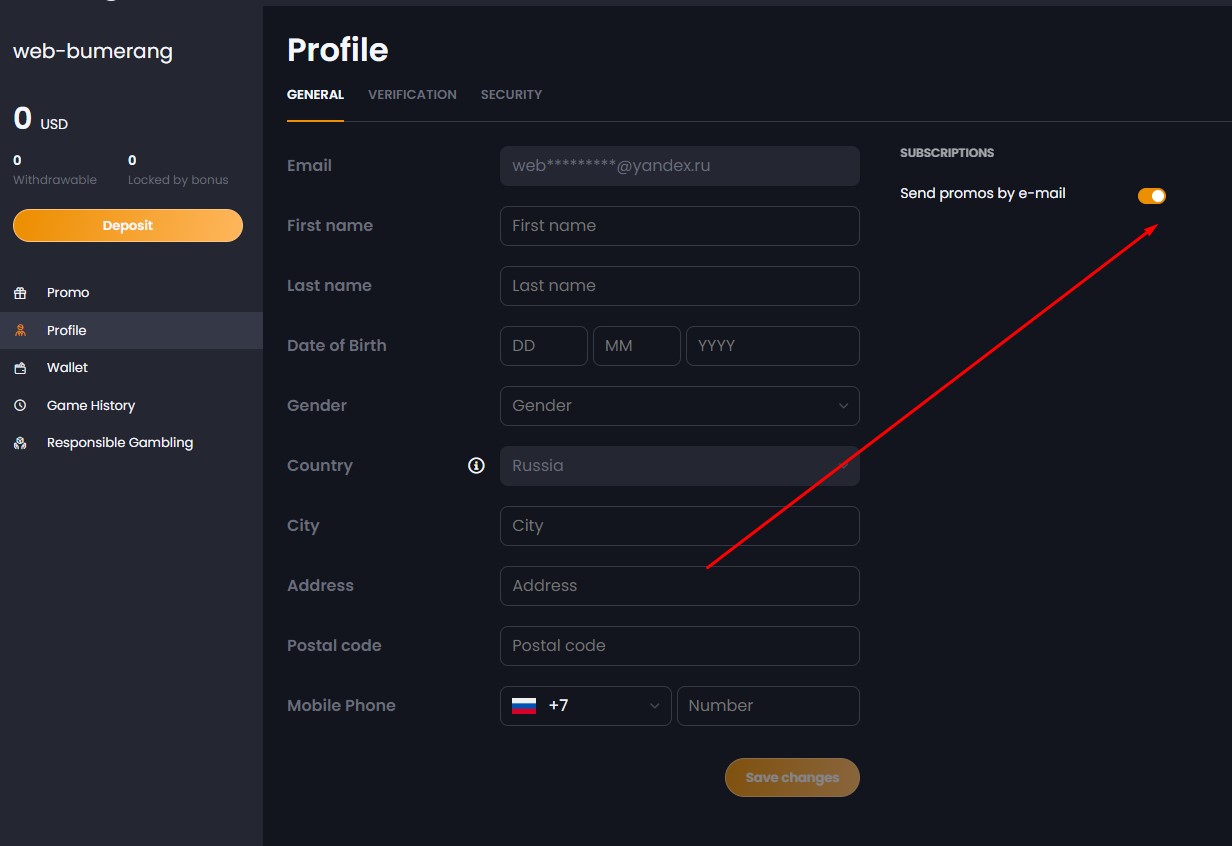Toggle the orange subscriptions switch off
The image size is (1232, 846).
[1151, 195]
